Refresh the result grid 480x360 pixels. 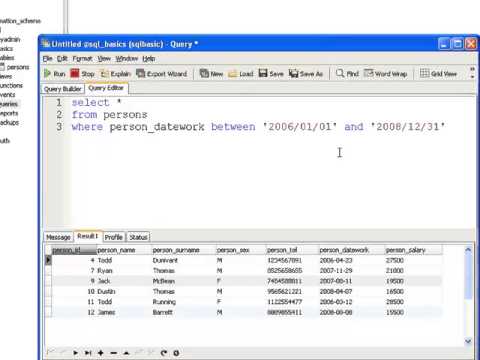(163, 353)
